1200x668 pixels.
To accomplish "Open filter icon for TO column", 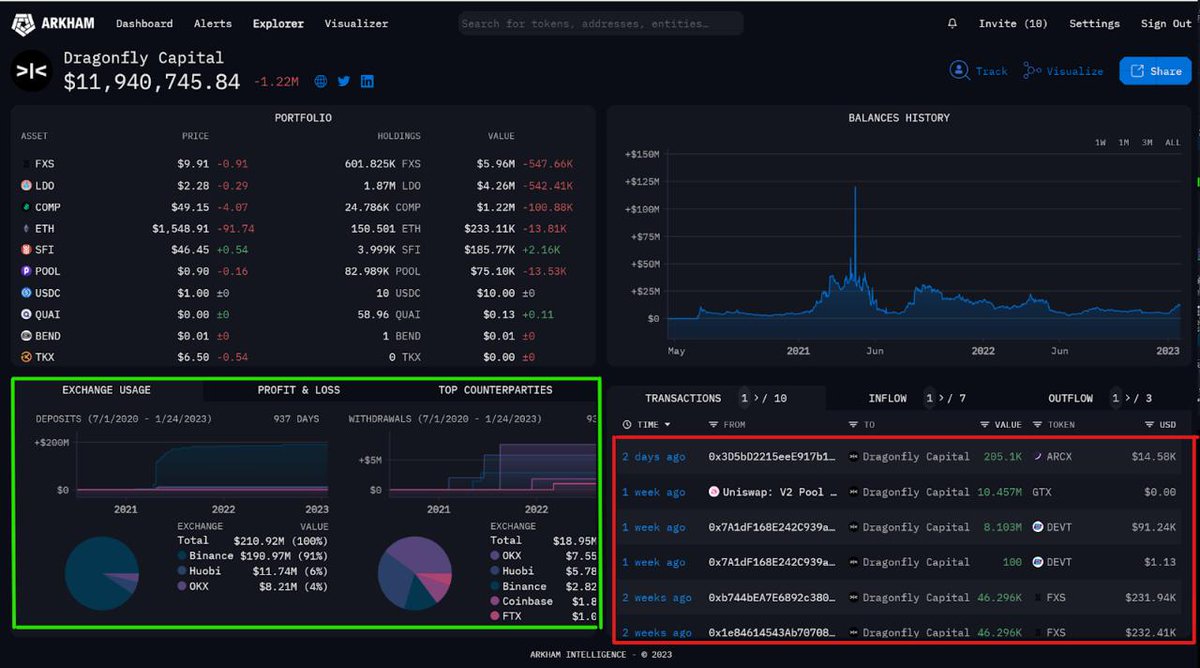I will click(x=854, y=425).
